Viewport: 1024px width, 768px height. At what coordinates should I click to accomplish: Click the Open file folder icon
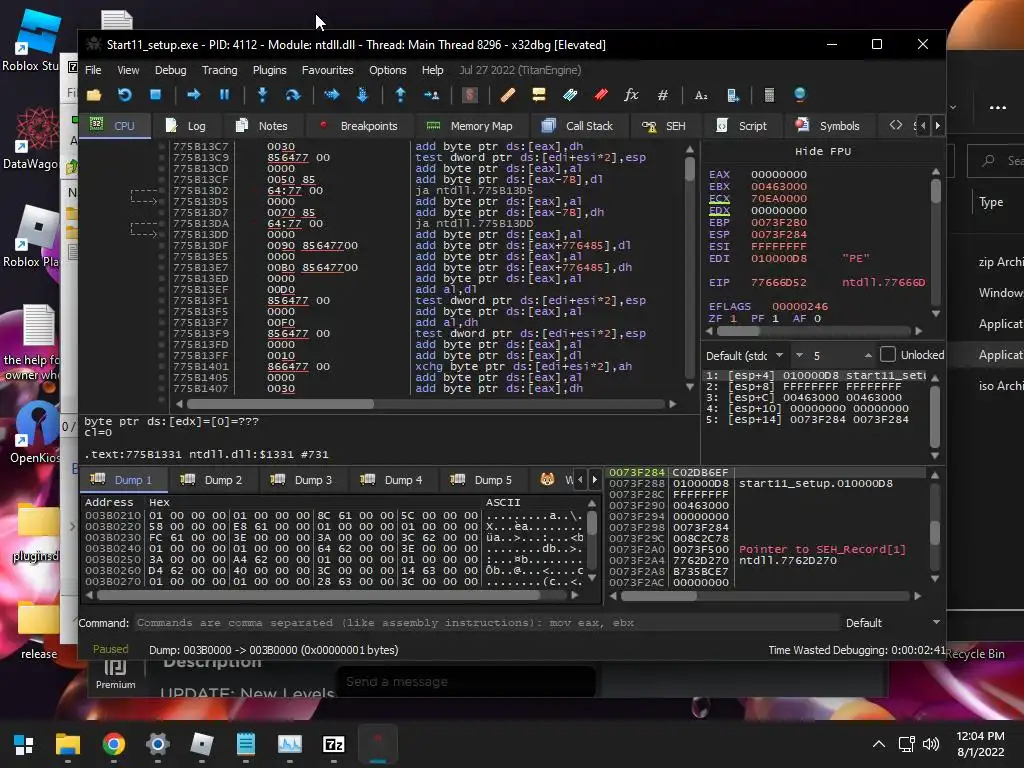94,95
